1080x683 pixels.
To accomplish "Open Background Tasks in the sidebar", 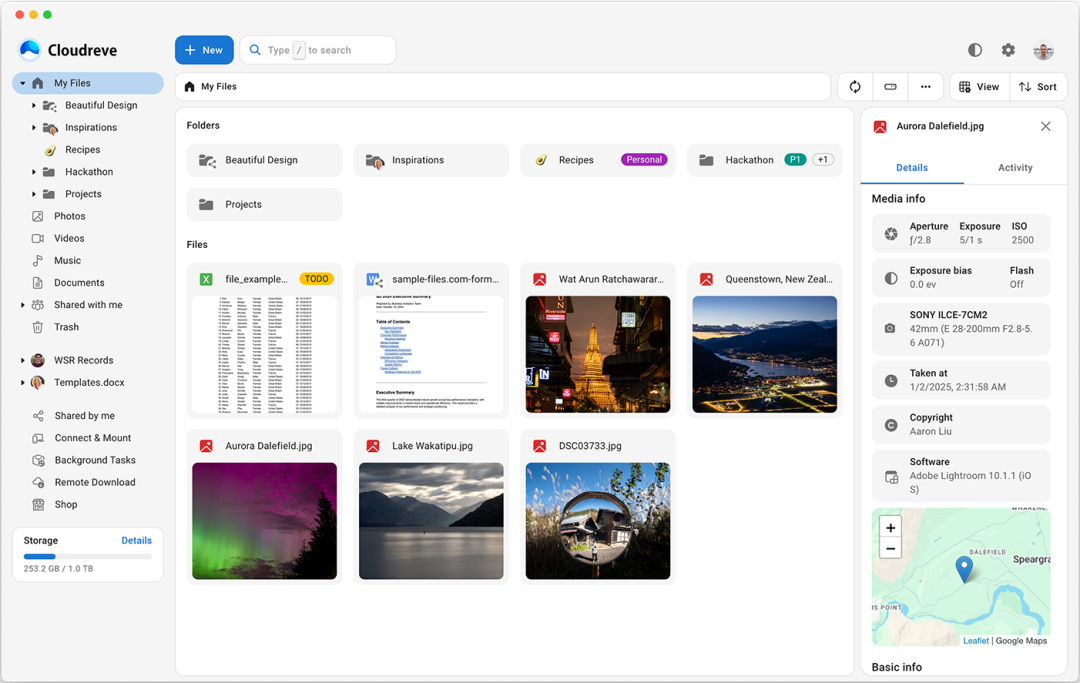I will [x=95, y=460].
